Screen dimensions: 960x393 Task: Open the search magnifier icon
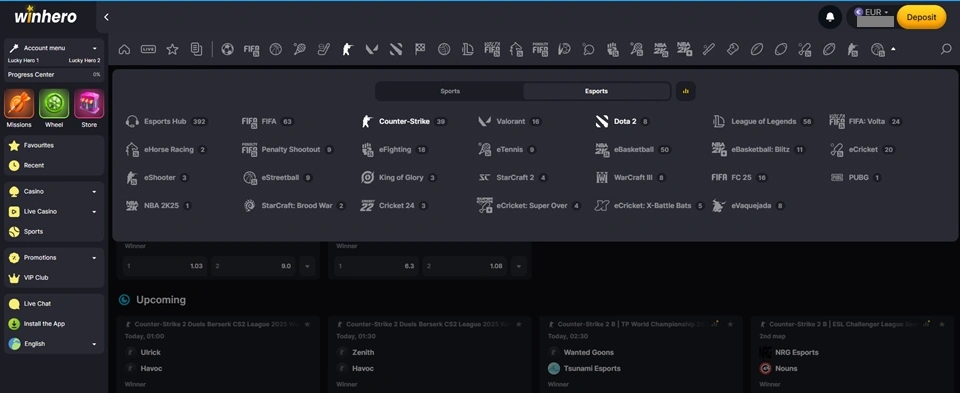pyautogui.click(x=946, y=50)
